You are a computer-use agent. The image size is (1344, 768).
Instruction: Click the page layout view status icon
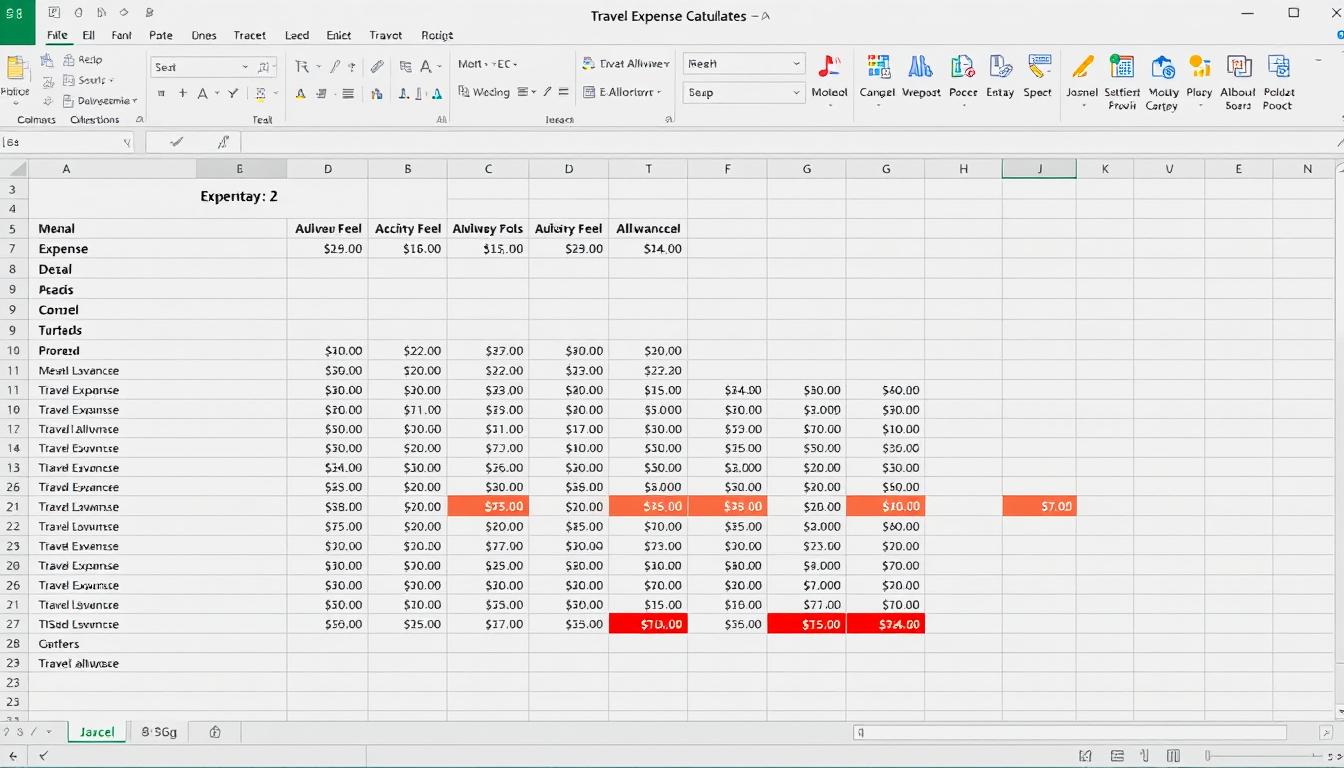pyautogui.click(x=1117, y=757)
